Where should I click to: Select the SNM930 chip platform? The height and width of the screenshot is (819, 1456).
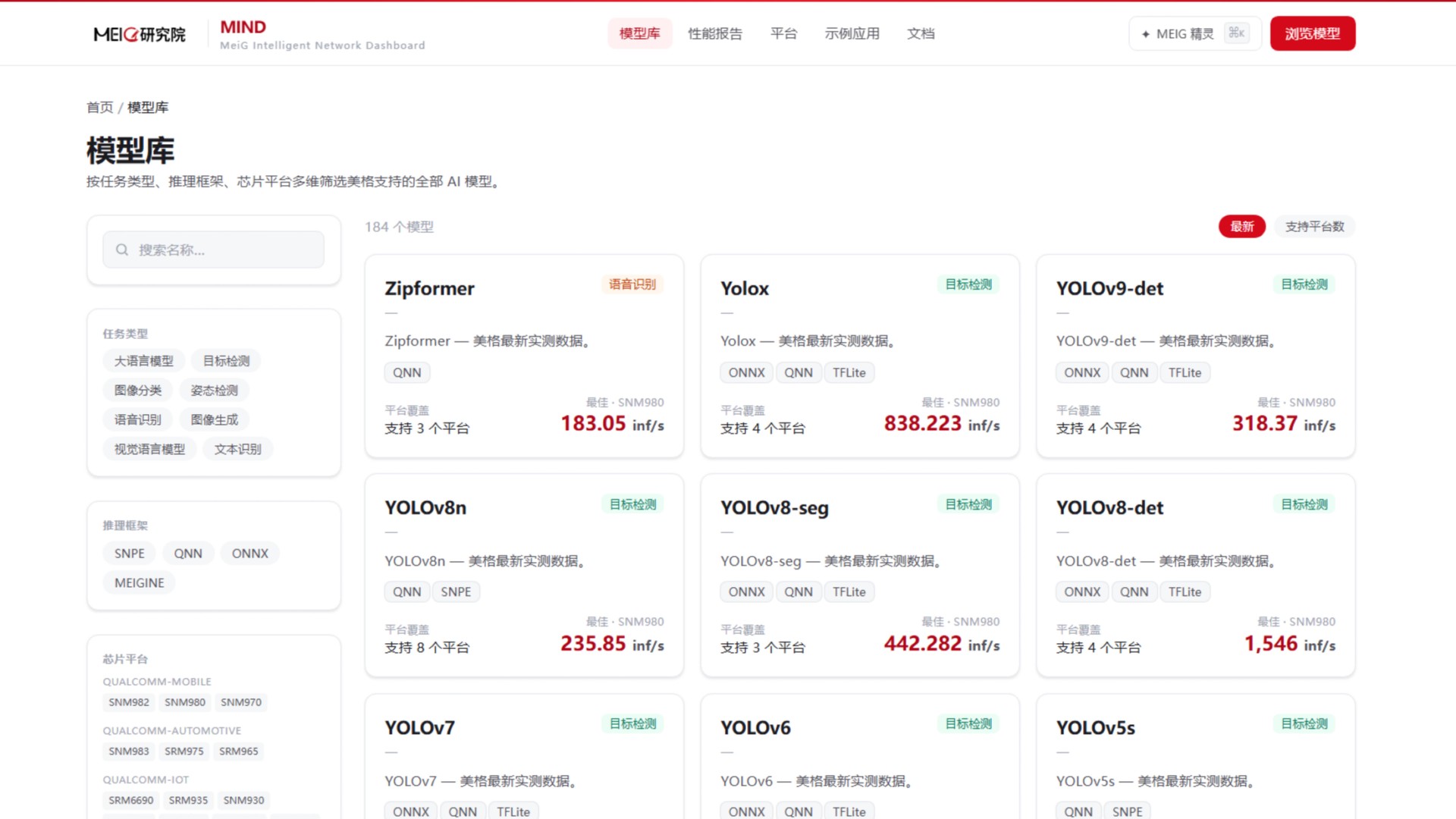244,800
